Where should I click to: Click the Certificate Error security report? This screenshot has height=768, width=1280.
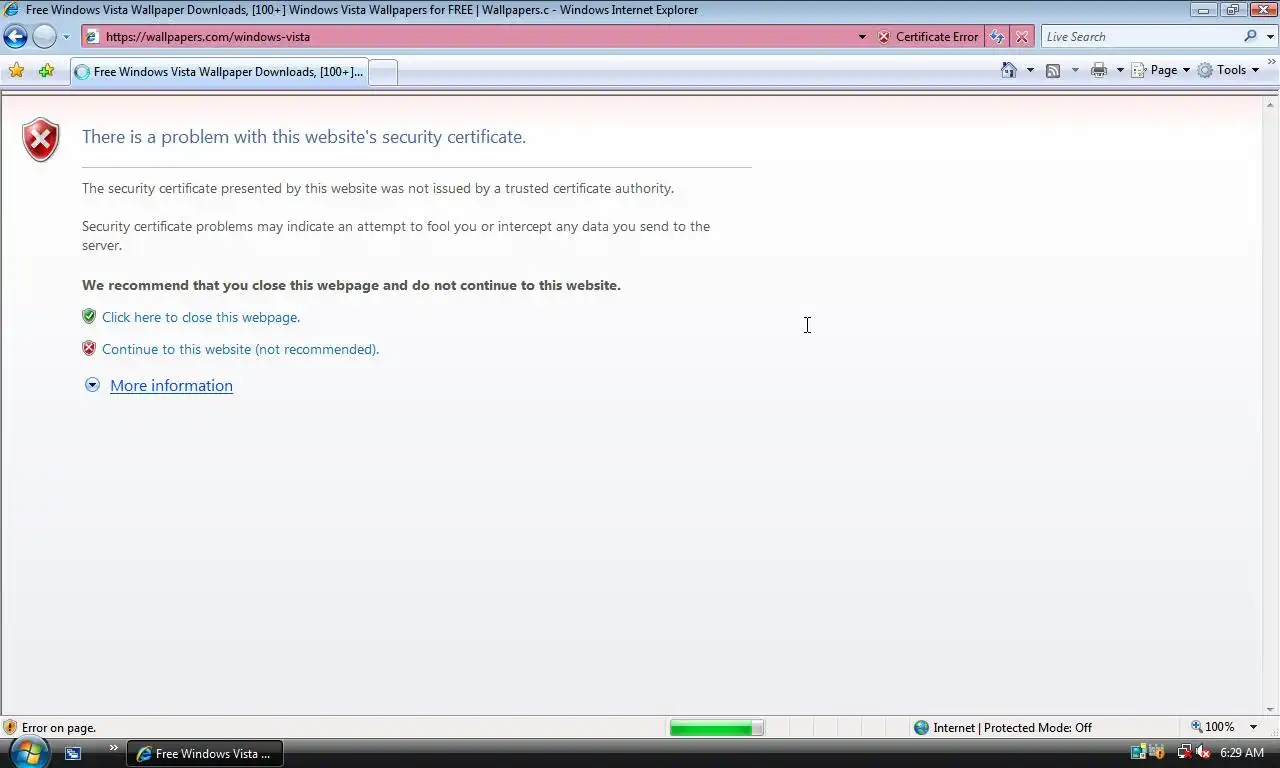coord(928,37)
